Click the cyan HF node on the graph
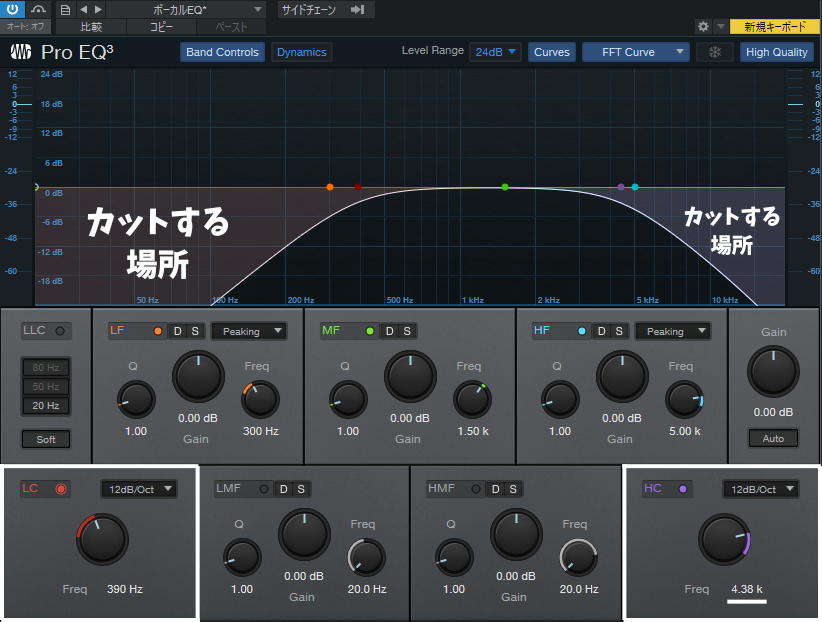 tap(635, 187)
